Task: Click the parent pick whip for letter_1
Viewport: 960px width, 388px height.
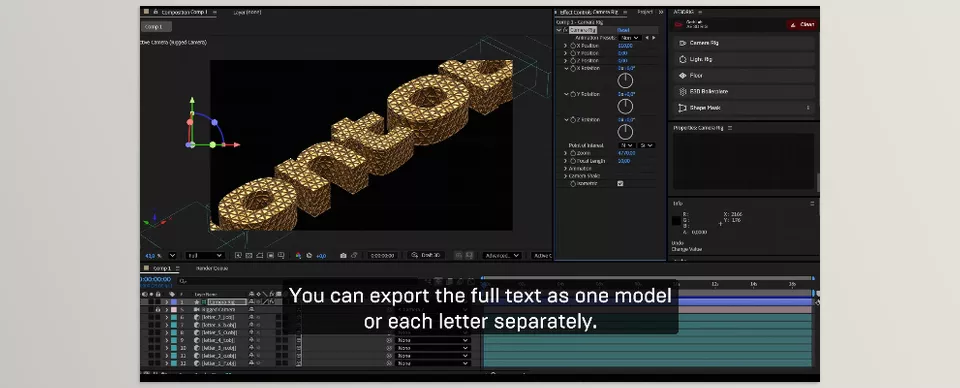Action: pos(389,363)
